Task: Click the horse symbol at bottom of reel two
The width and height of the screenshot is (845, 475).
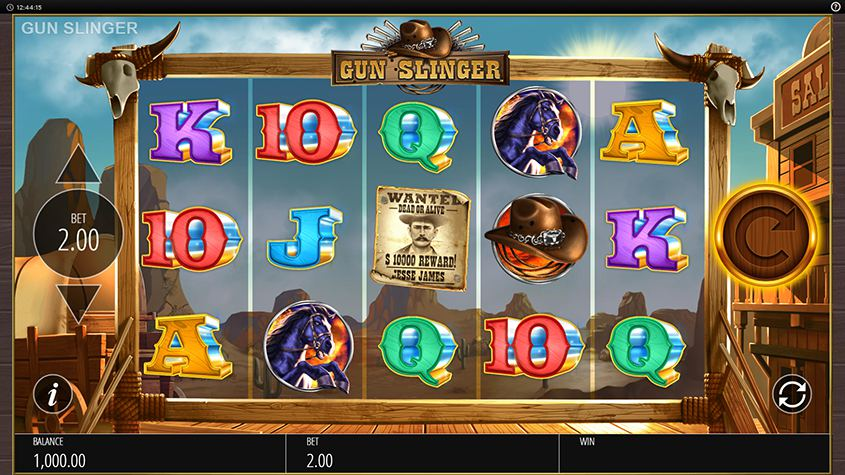Action: pyautogui.click(x=309, y=346)
